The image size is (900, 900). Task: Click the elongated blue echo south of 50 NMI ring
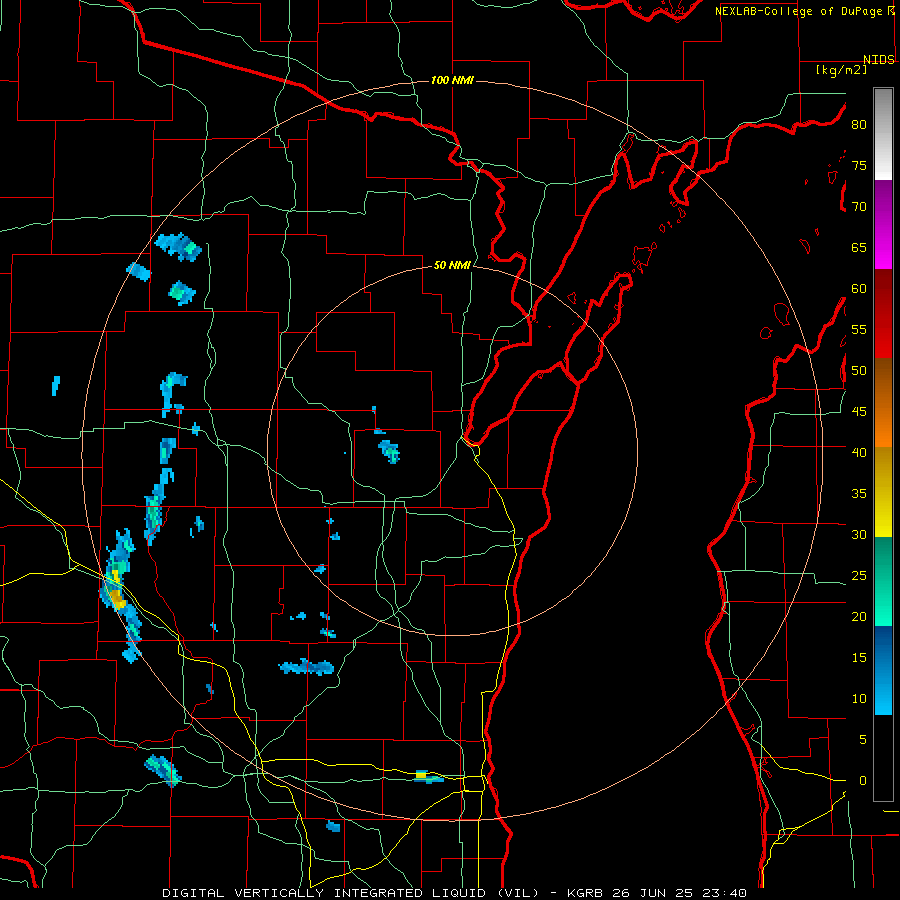pyautogui.click(x=306, y=667)
